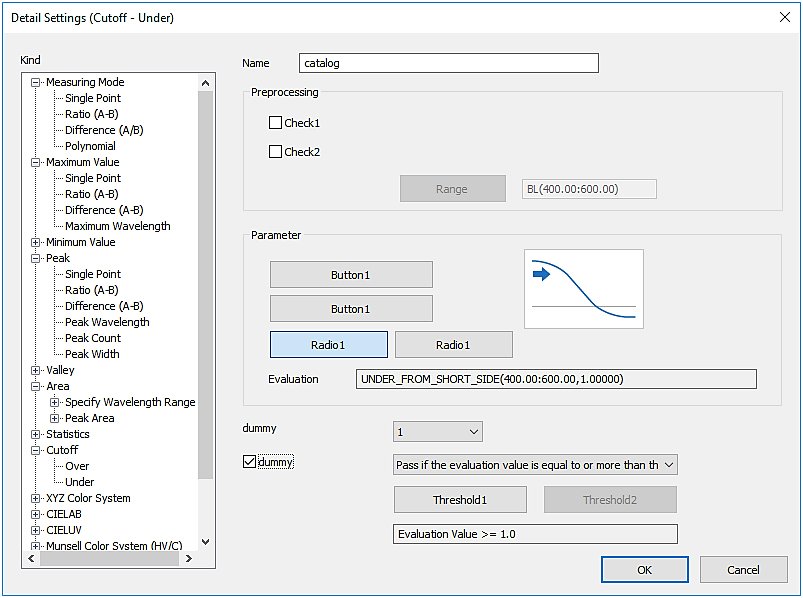The height and width of the screenshot is (598, 803).
Task: Select Under under Cutoff
Action: 79,482
